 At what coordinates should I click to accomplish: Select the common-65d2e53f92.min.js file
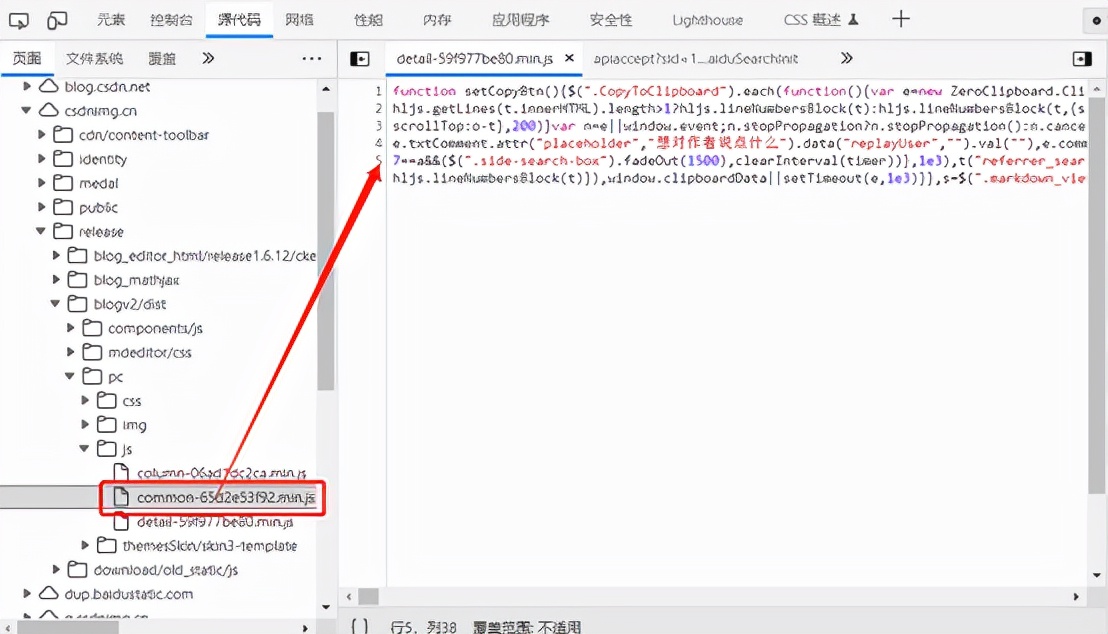pos(225,497)
